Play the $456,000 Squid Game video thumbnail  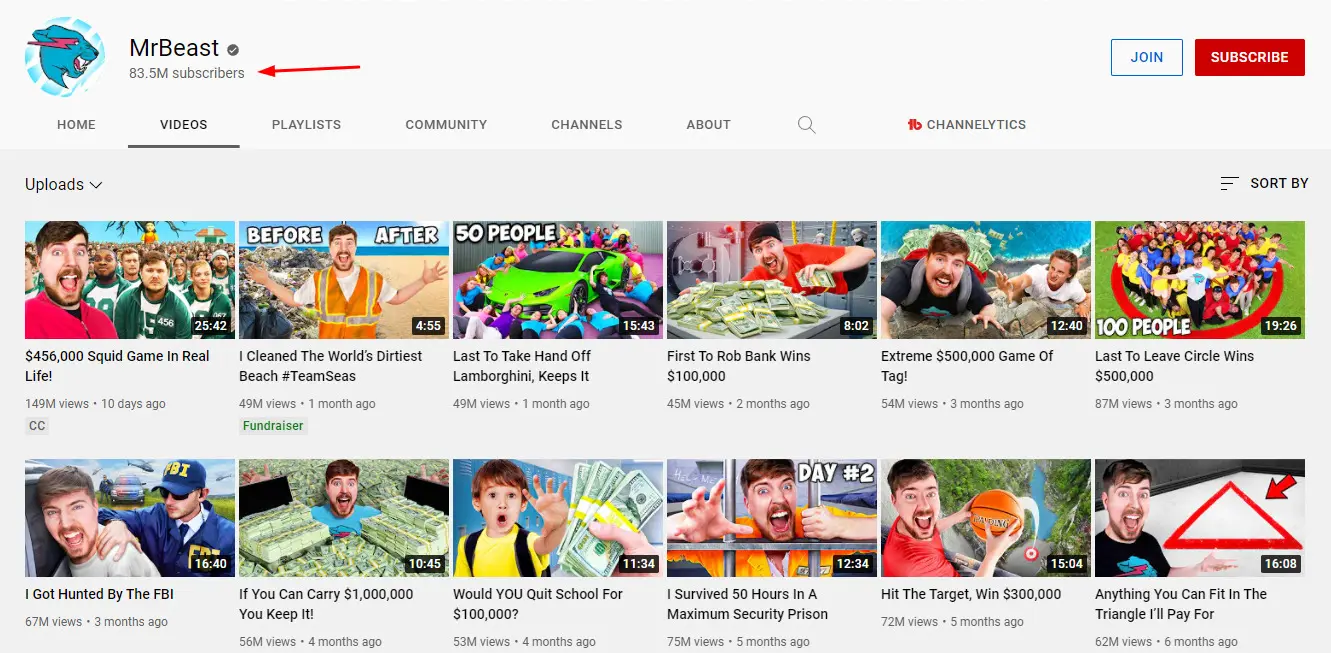pos(130,280)
